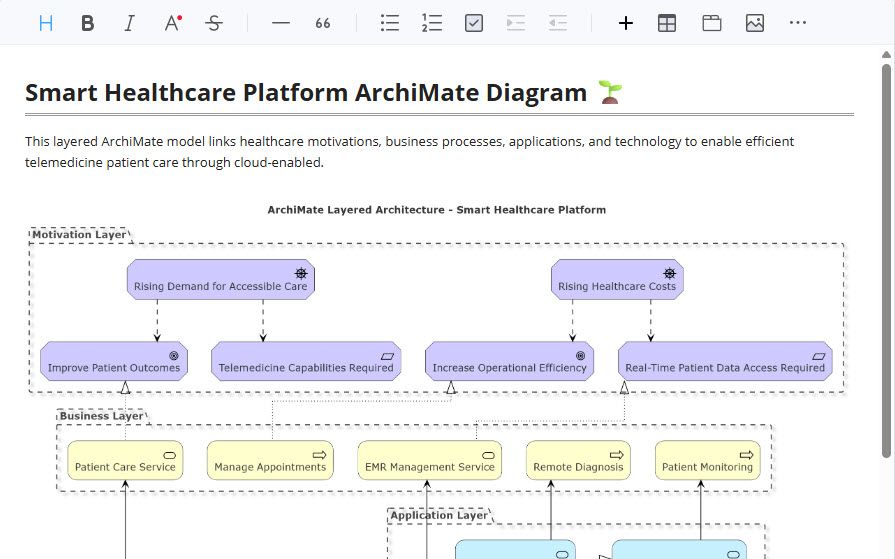895x559 pixels.
Task: Insert a table
Action: [667, 23]
